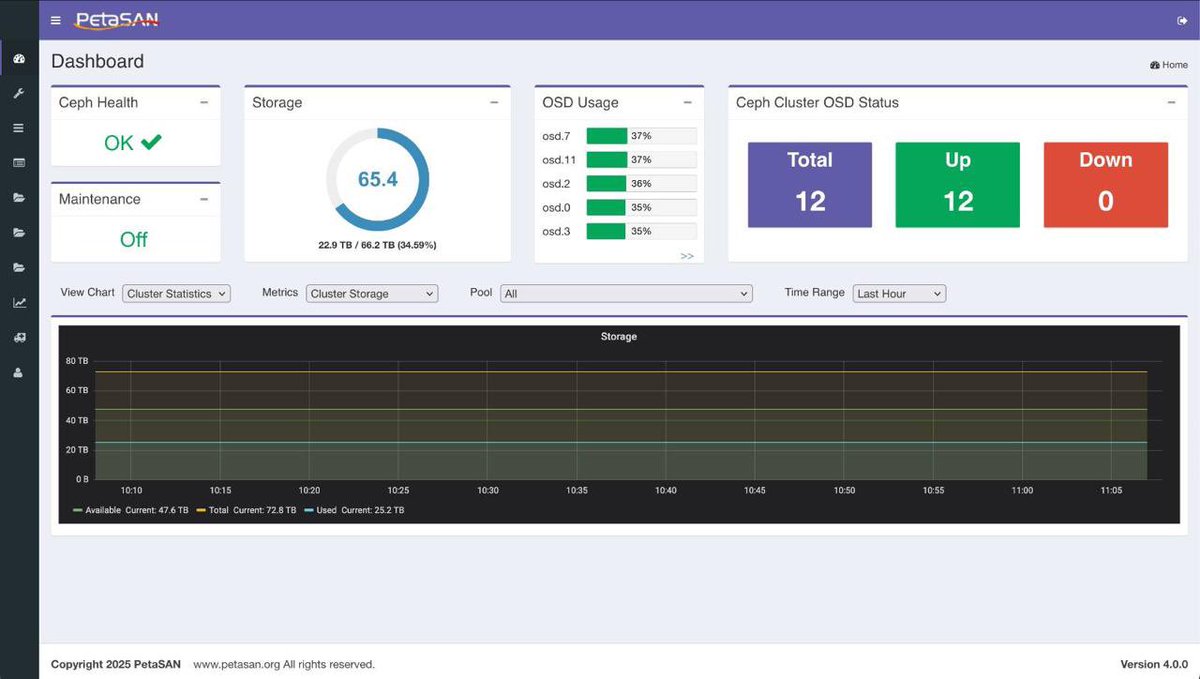This screenshot has height=679, width=1200.
Task: Click the logout icon in top bar
Action: [1183, 20]
